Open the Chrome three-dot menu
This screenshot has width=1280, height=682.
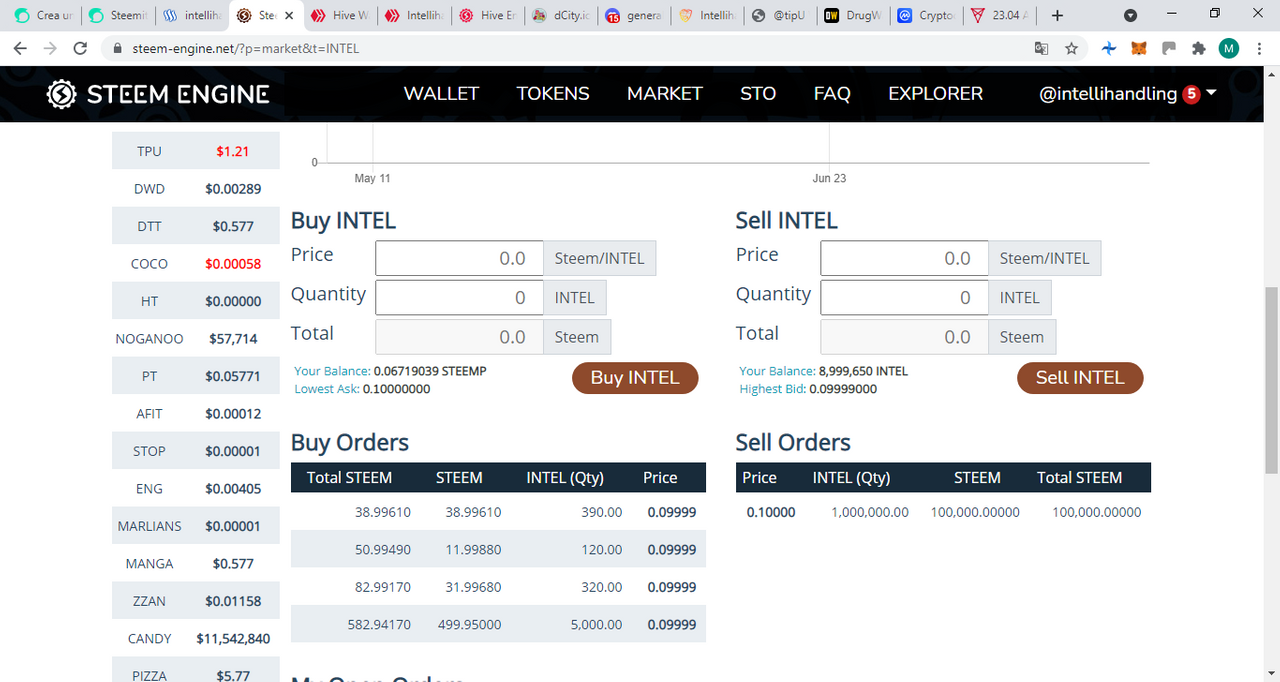click(x=1259, y=48)
